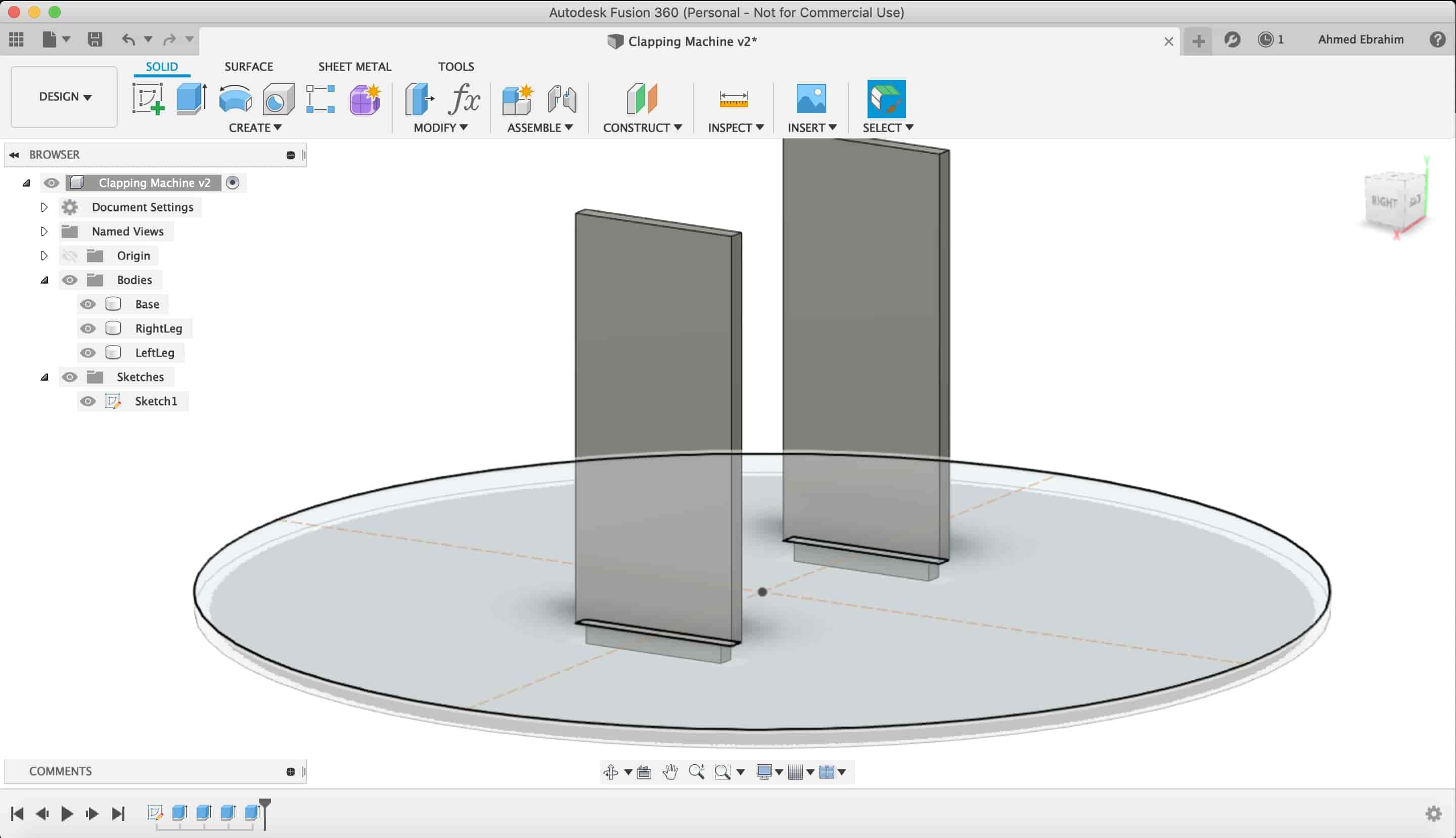This screenshot has width=1456, height=838.
Task: Switch to the TOOLS tab
Action: [x=456, y=67]
